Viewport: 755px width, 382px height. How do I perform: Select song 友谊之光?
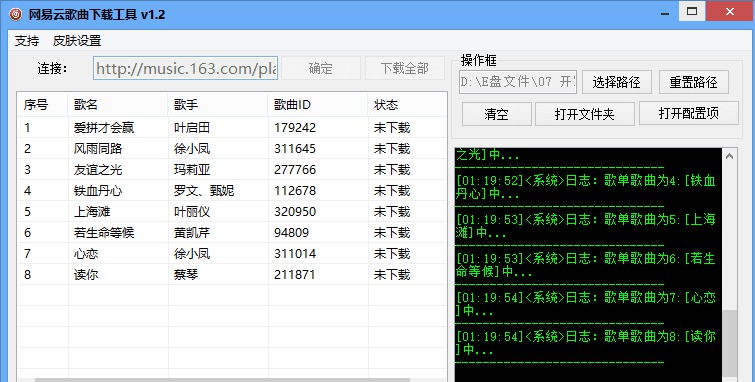click(98, 170)
